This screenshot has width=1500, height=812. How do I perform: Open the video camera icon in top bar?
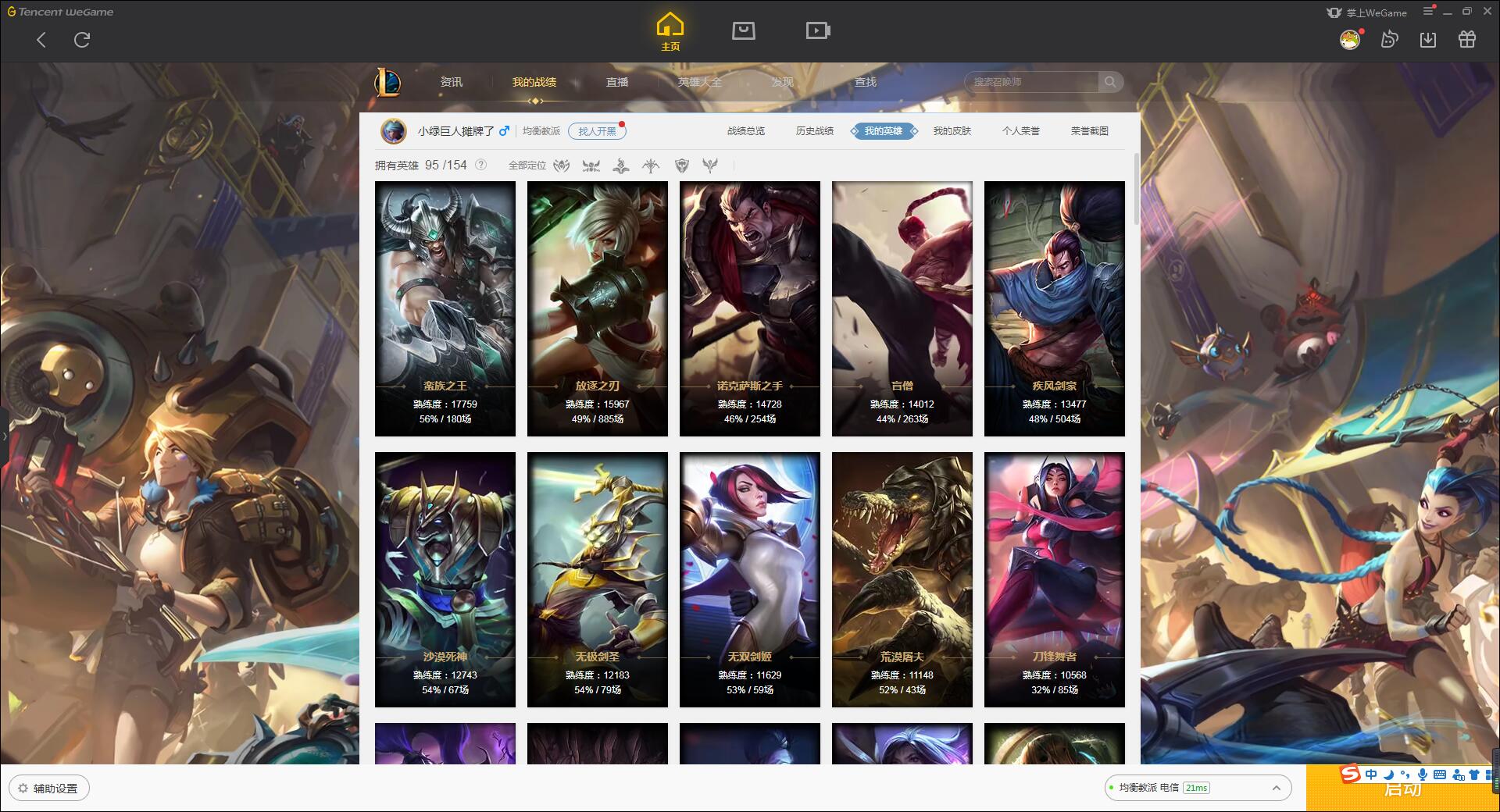click(818, 30)
